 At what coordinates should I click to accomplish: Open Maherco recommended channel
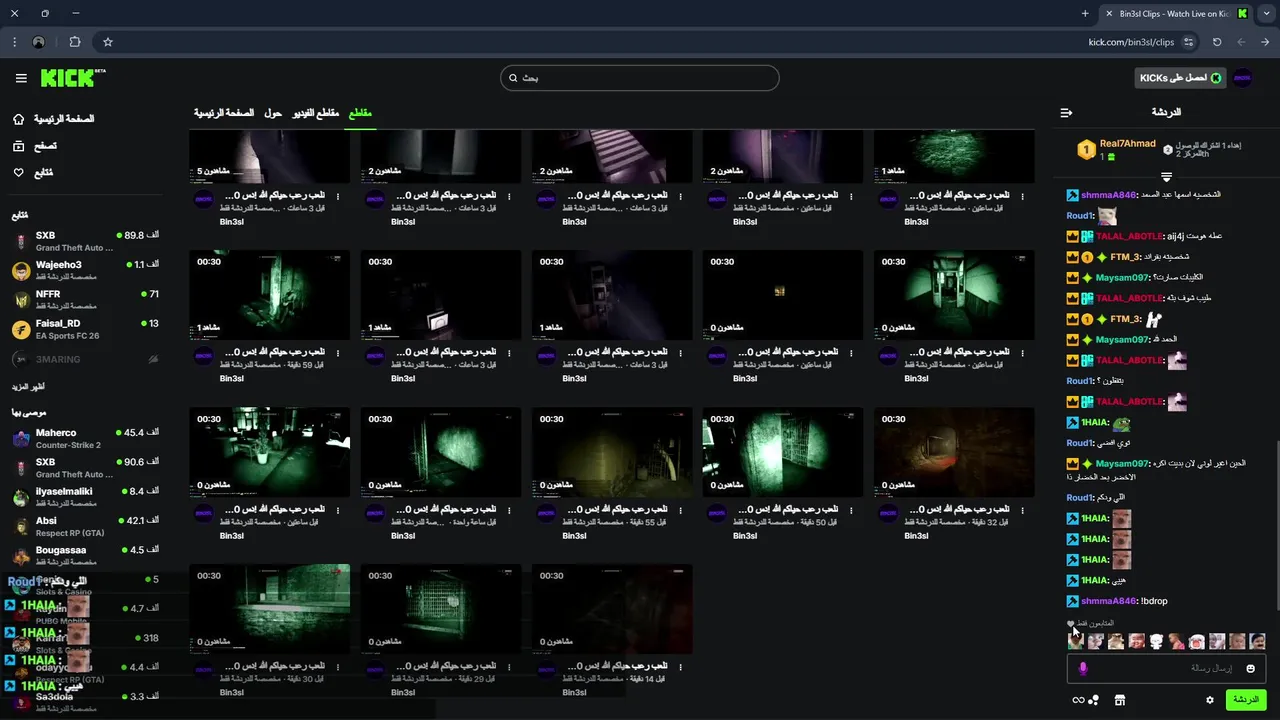point(85,438)
